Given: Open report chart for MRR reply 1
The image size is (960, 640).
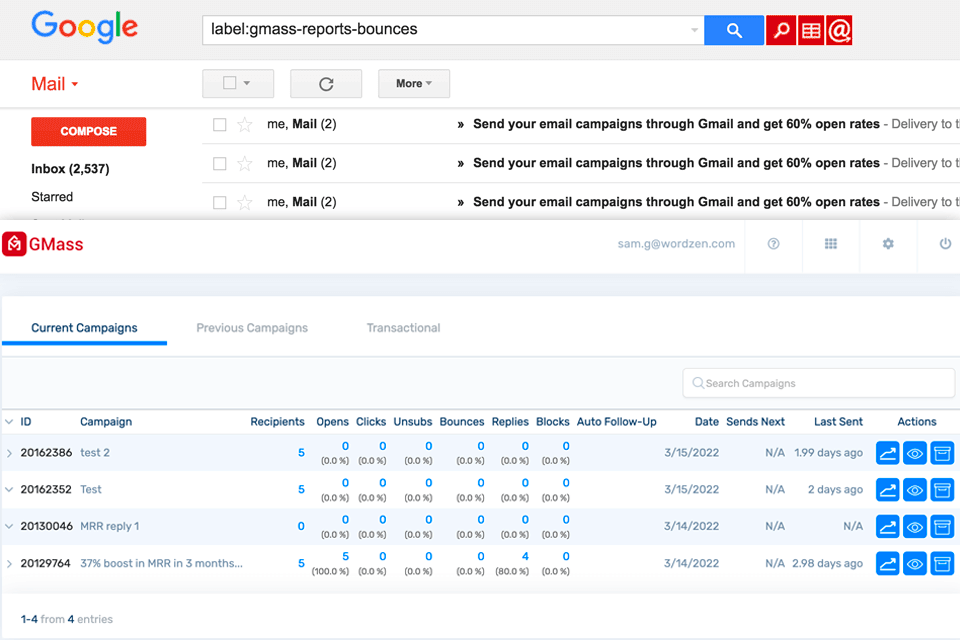Looking at the screenshot, I should (887, 527).
